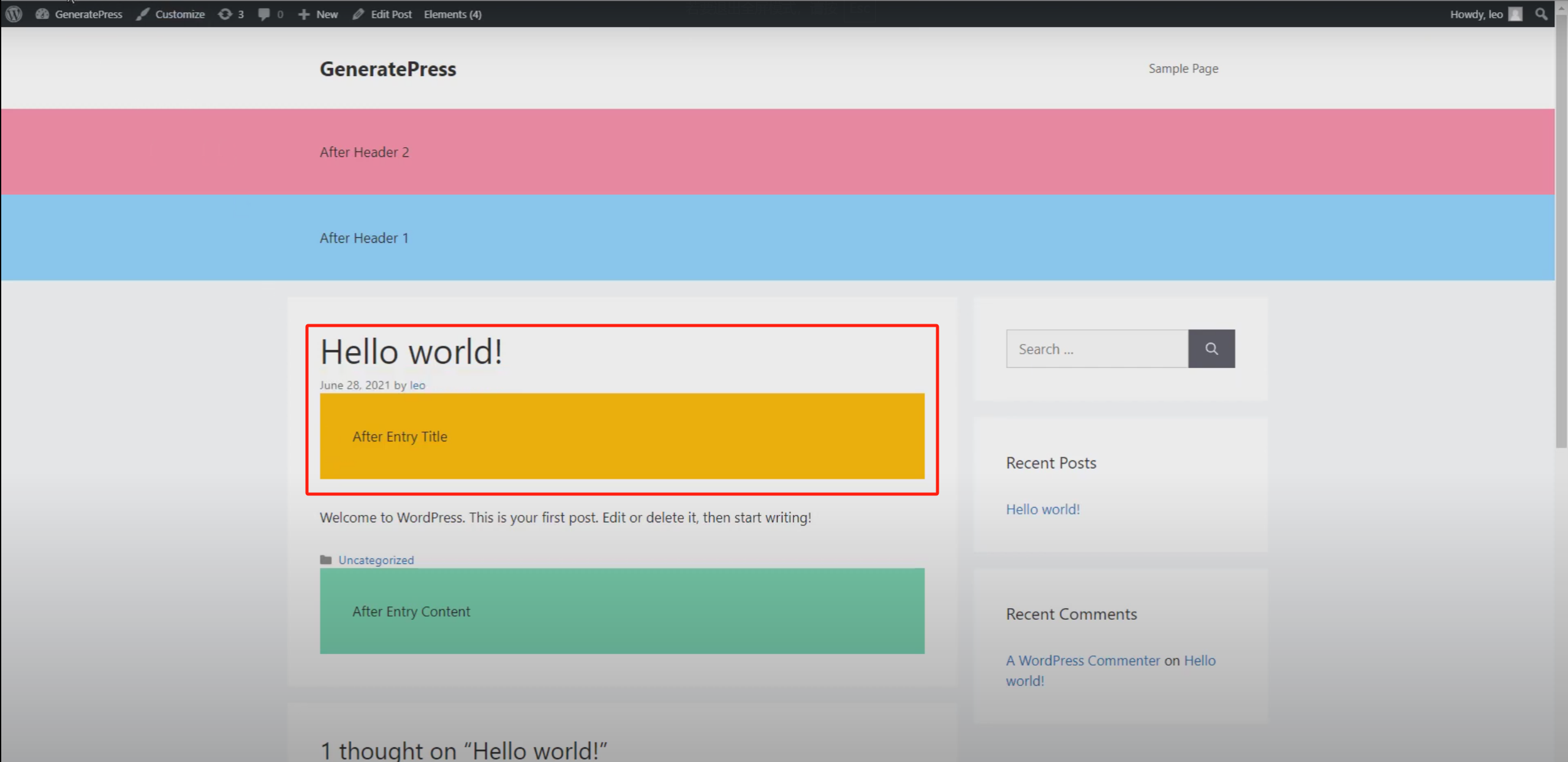The height and width of the screenshot is (762, 1568).
Task: Click A WordPress Commenter link
Action: 1083,660
